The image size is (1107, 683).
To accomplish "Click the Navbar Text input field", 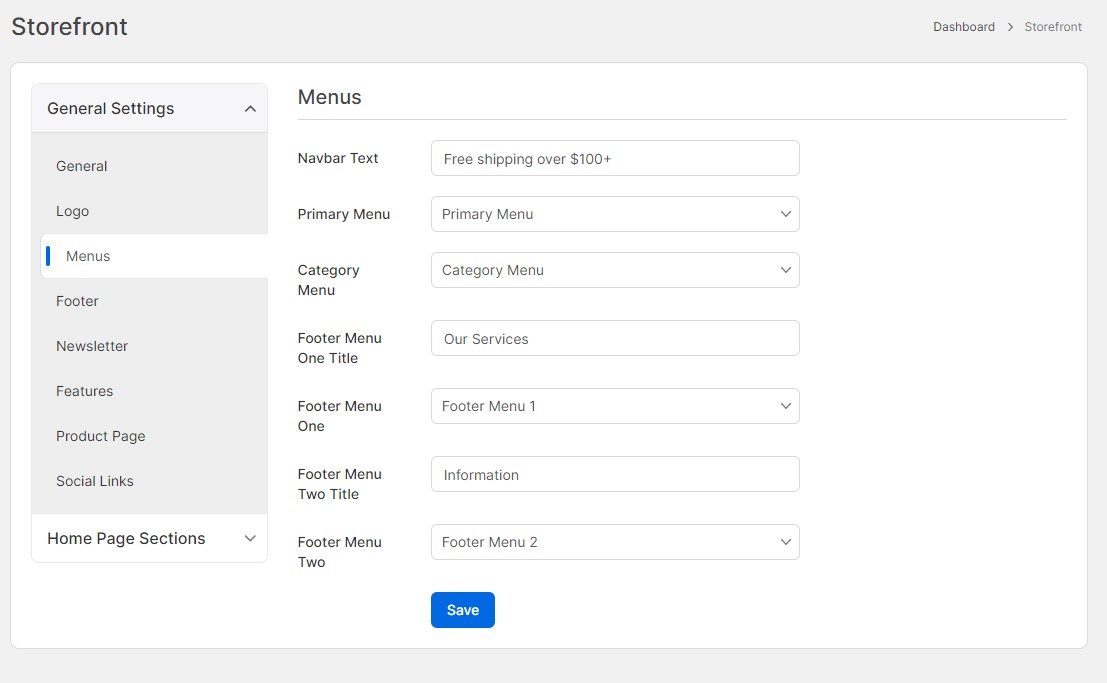I will click(615, 158).
